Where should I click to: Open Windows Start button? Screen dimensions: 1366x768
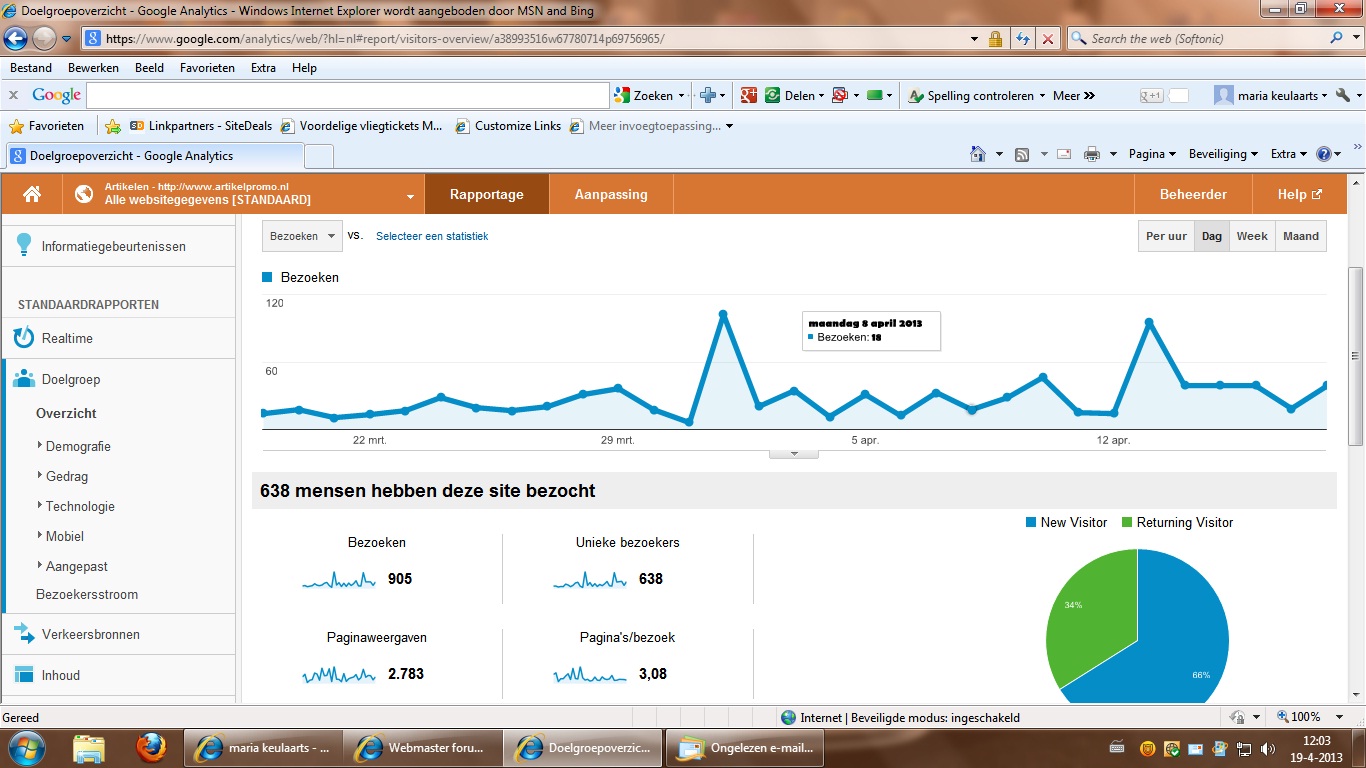(x=26, y=747)
